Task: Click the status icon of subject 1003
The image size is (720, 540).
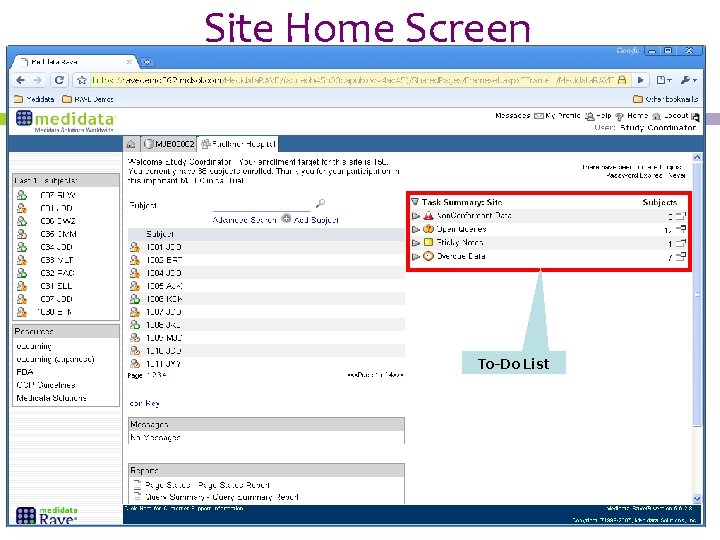Action: pos(135,260)
